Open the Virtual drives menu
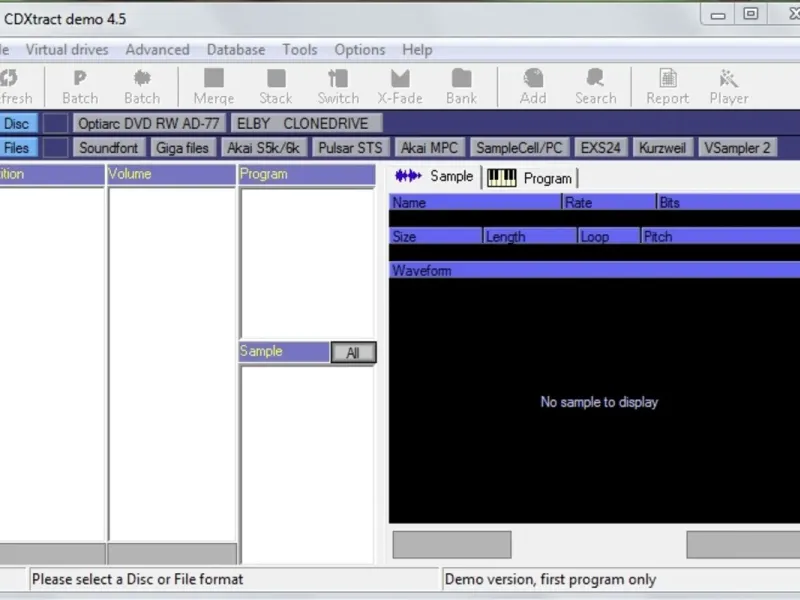800x600 pixels. [x=67, y=49]
